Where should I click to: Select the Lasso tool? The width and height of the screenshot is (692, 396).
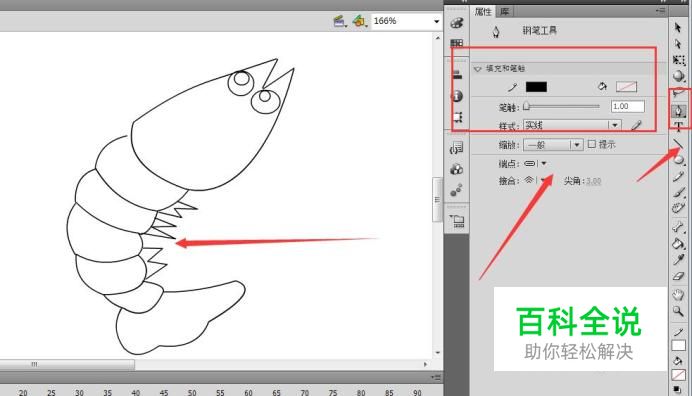point(679,94)
